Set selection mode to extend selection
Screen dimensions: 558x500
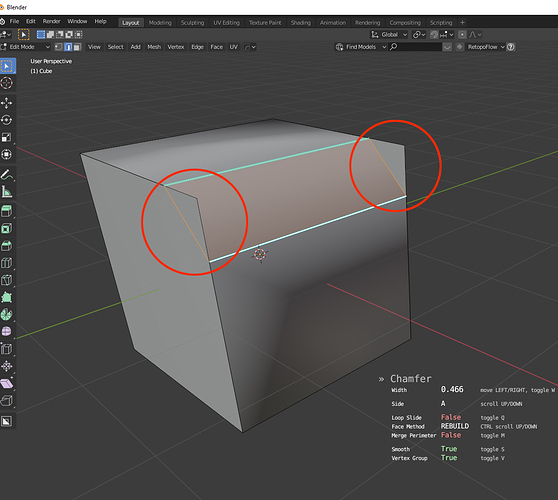pos(51,35)
